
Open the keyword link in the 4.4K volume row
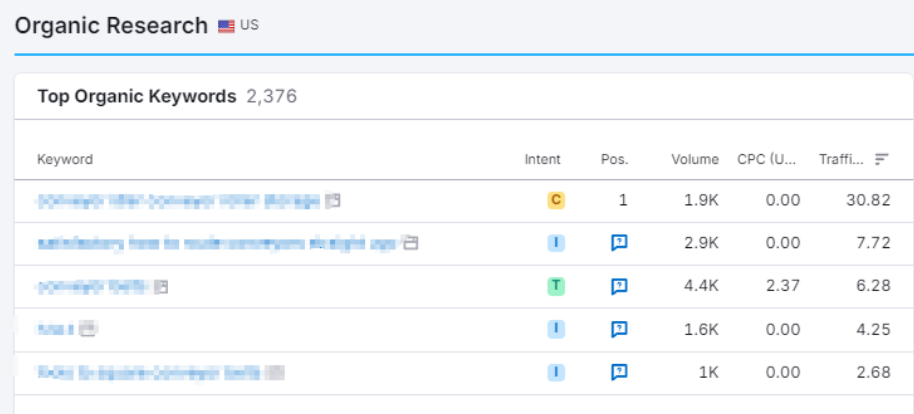tap(92, 287)
